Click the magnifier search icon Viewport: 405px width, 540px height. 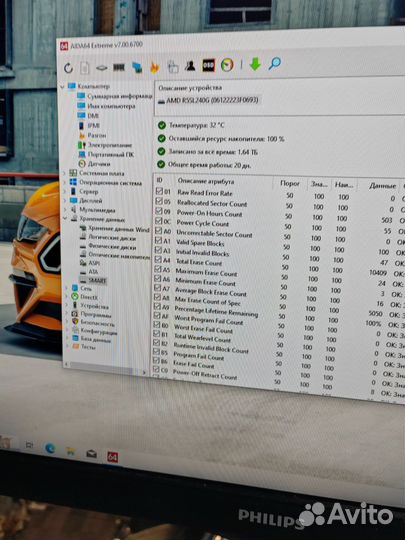click(x=274, y=63)
